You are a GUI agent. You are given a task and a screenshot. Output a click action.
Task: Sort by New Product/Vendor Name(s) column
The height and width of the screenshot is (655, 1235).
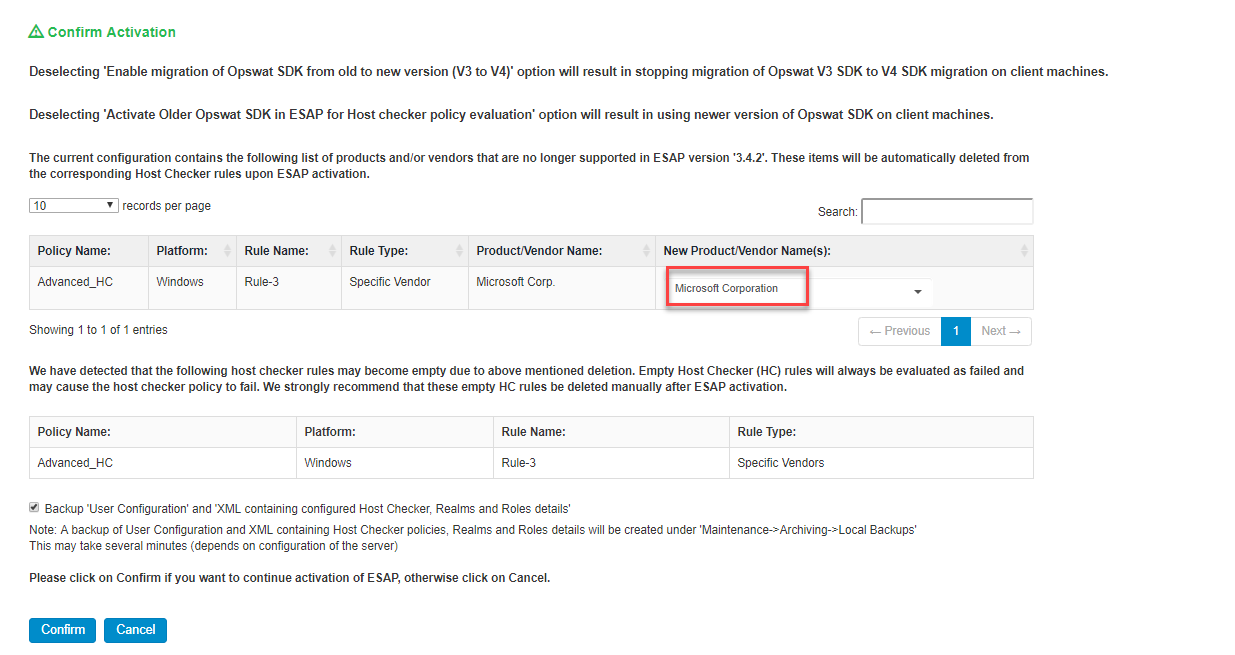pos(844,251)
